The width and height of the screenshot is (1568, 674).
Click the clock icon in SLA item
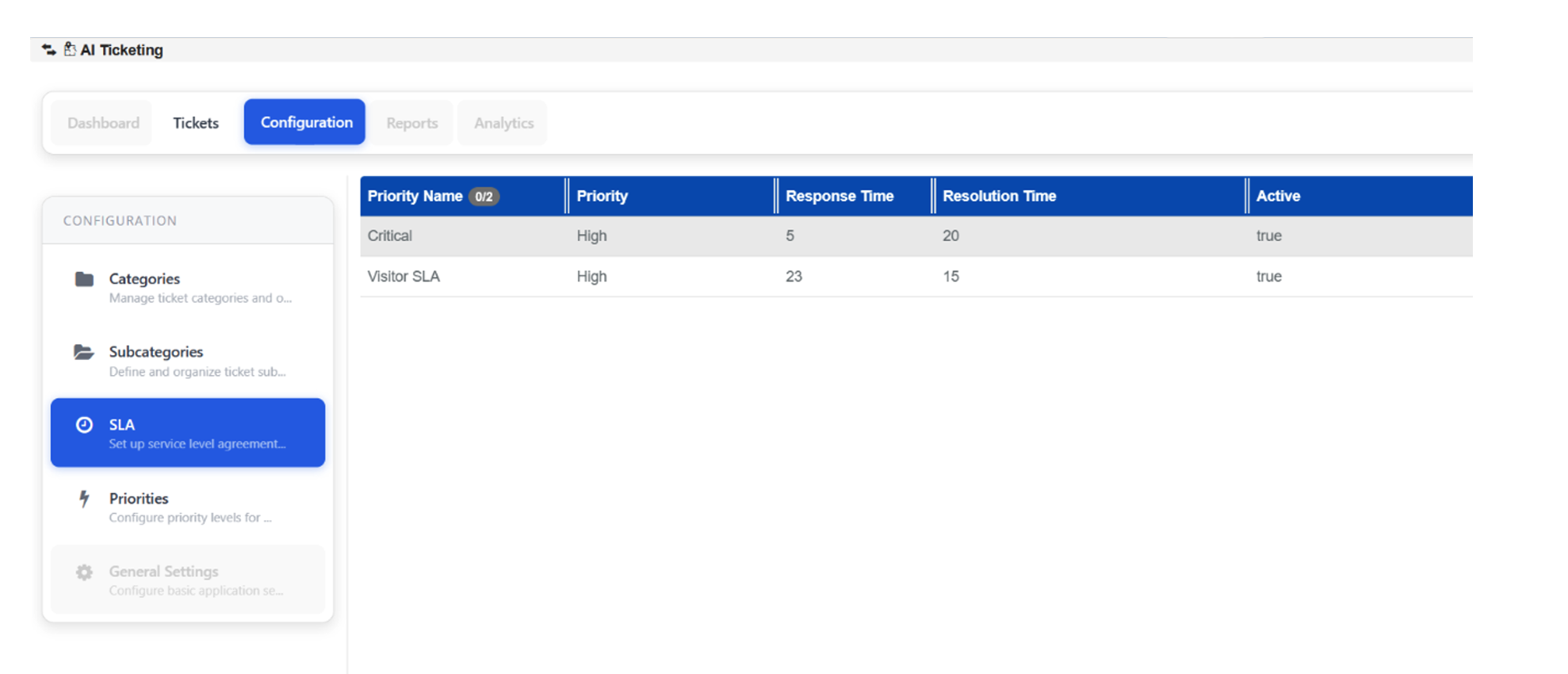(x=84, y=425)
